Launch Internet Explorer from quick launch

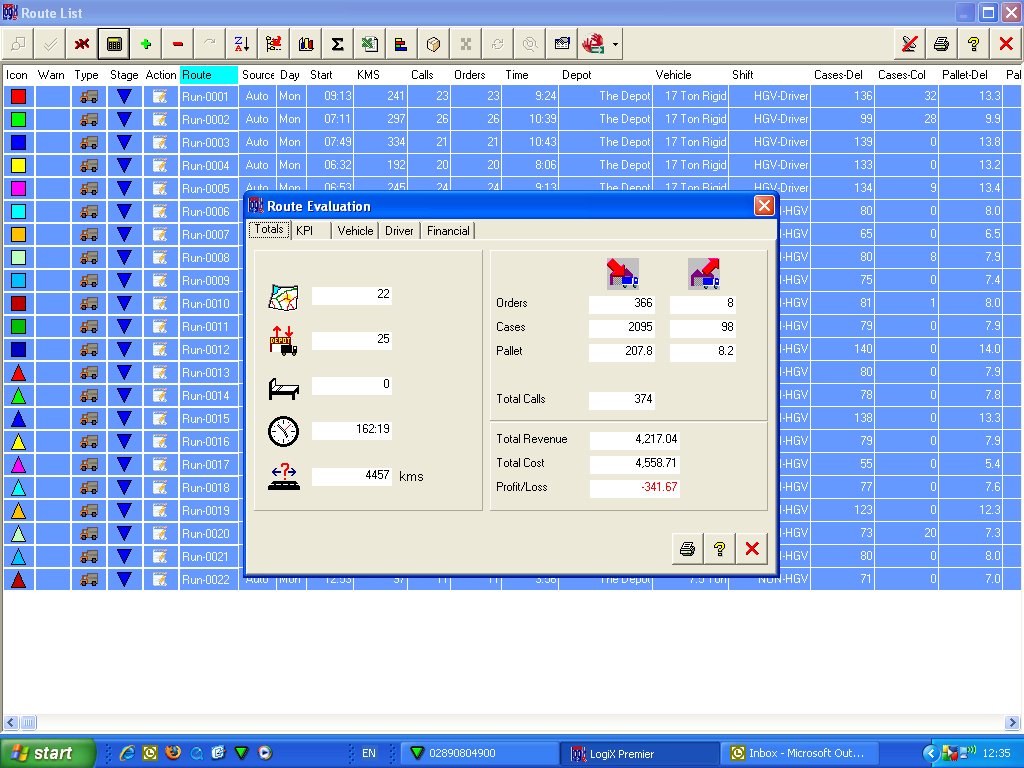pyautogui.click(x=127, y=753)
